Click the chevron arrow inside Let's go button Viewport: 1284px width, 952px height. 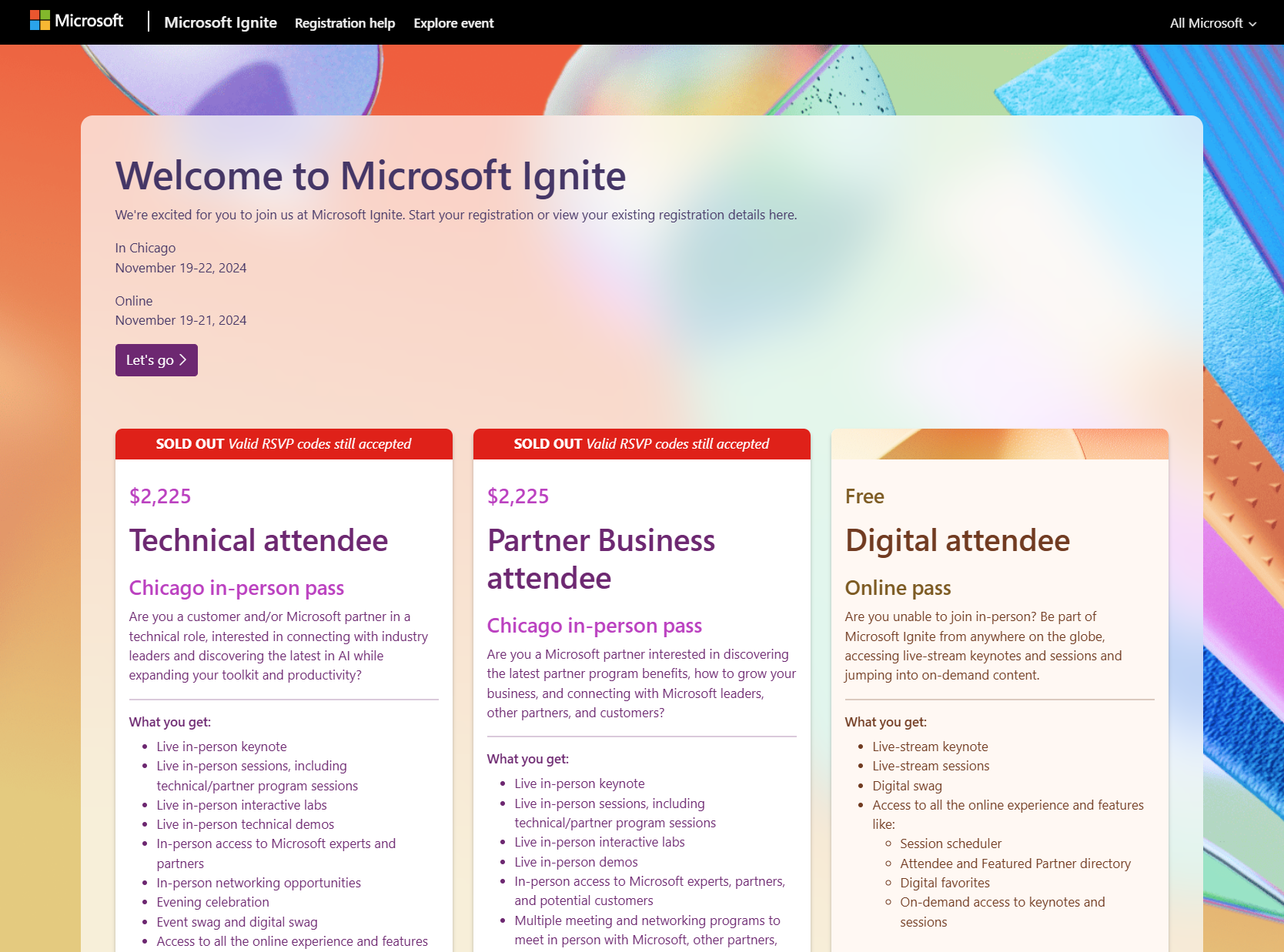(183, 360)
